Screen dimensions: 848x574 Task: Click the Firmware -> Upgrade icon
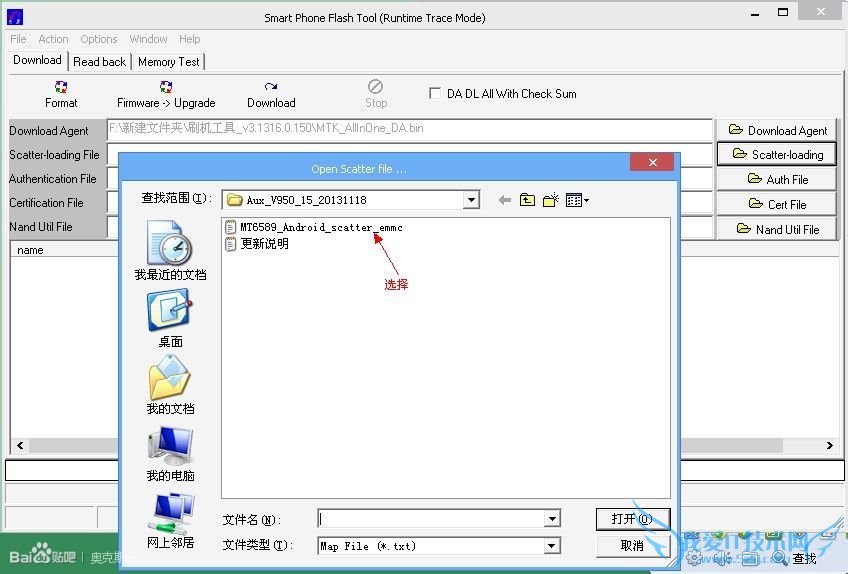pos(166,87)
